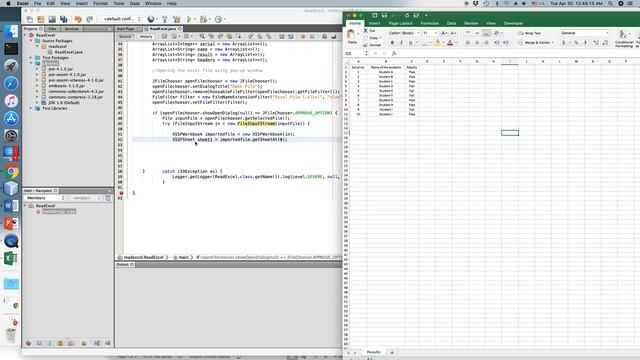The image size is (640, 360).
Task: Select the ReadExcel class in Navigator
Action: 45,206
